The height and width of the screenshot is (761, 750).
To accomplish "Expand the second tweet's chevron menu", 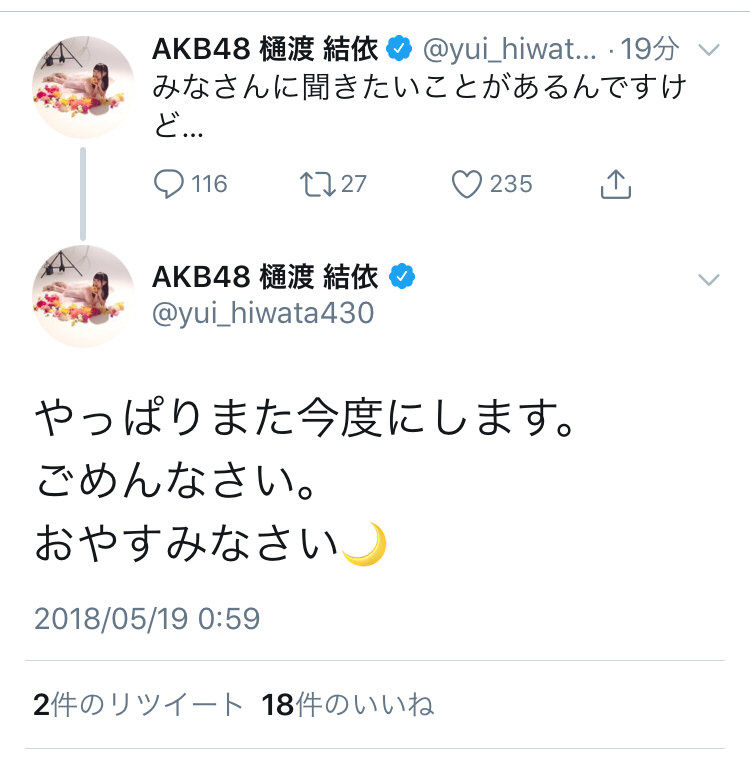I will click(708, 280).
